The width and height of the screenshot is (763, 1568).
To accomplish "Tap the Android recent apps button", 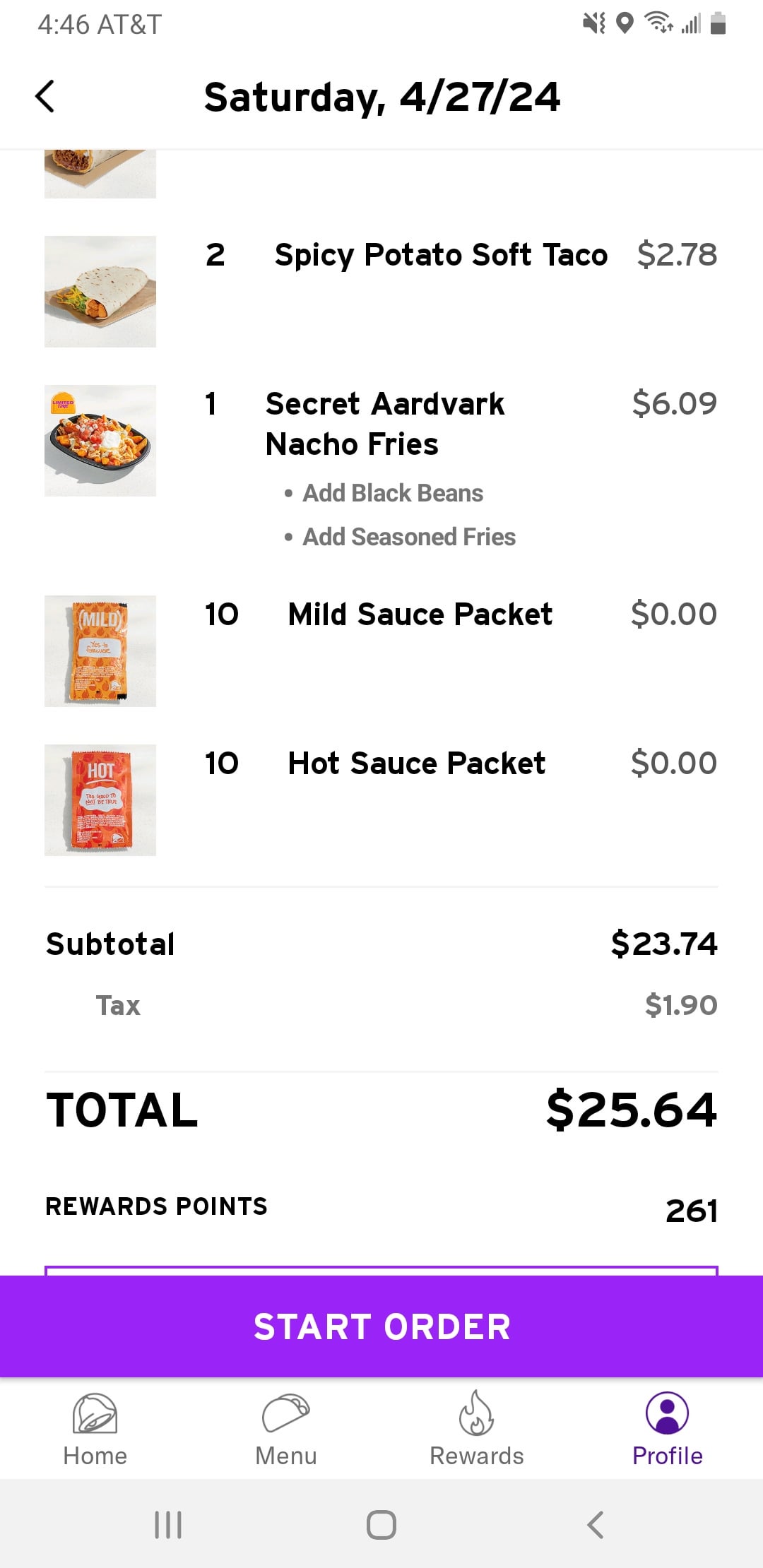I will [168, 1525].
